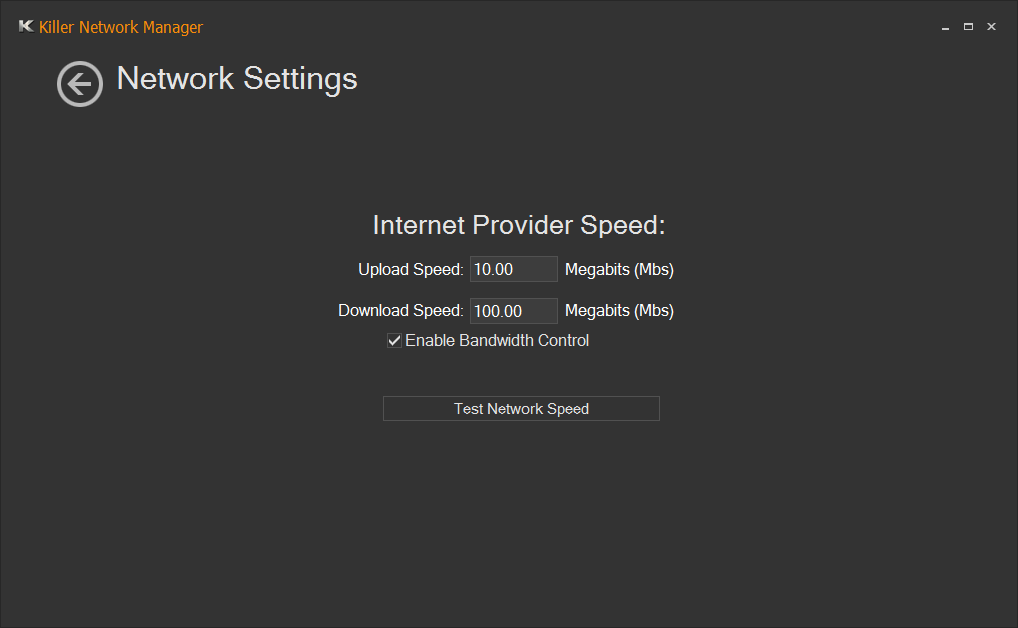
Task: Click the Network Settings page heading
Action: point(237,79)
